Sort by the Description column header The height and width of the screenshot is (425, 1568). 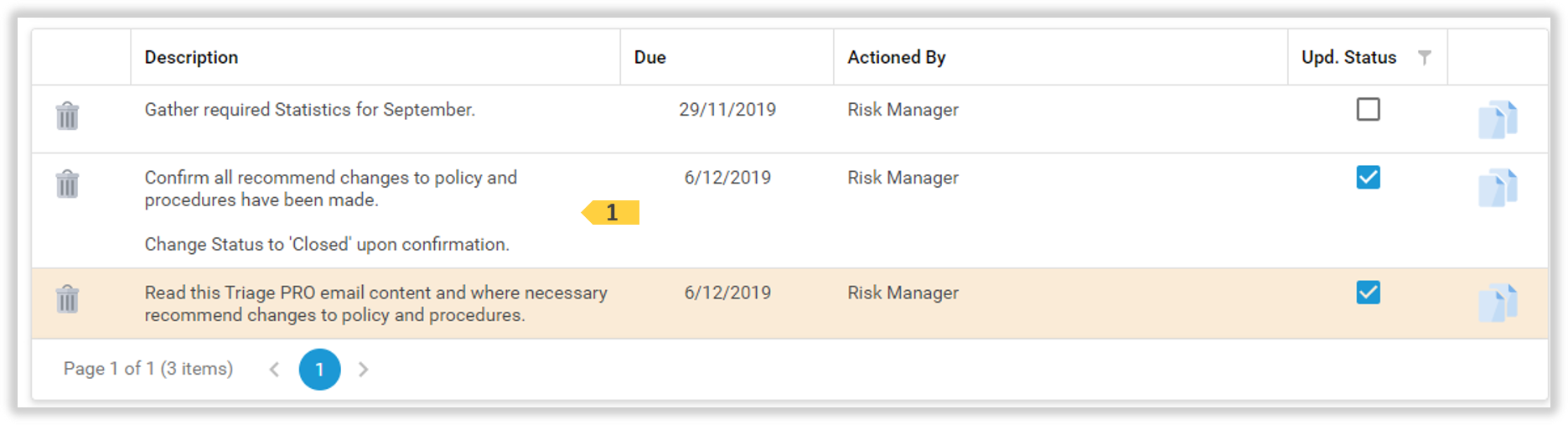pos(191,57)
